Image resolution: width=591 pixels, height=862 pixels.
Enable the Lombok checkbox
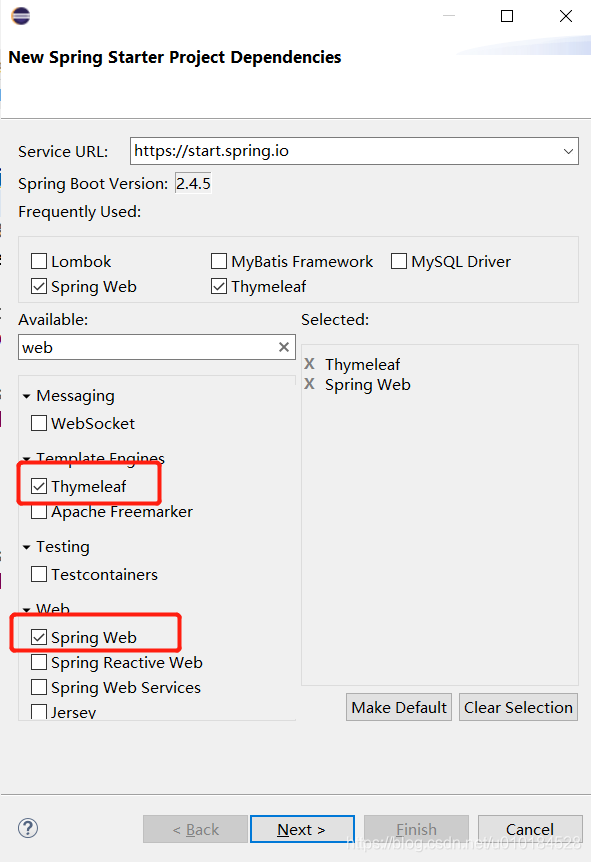tap(39, 261)
